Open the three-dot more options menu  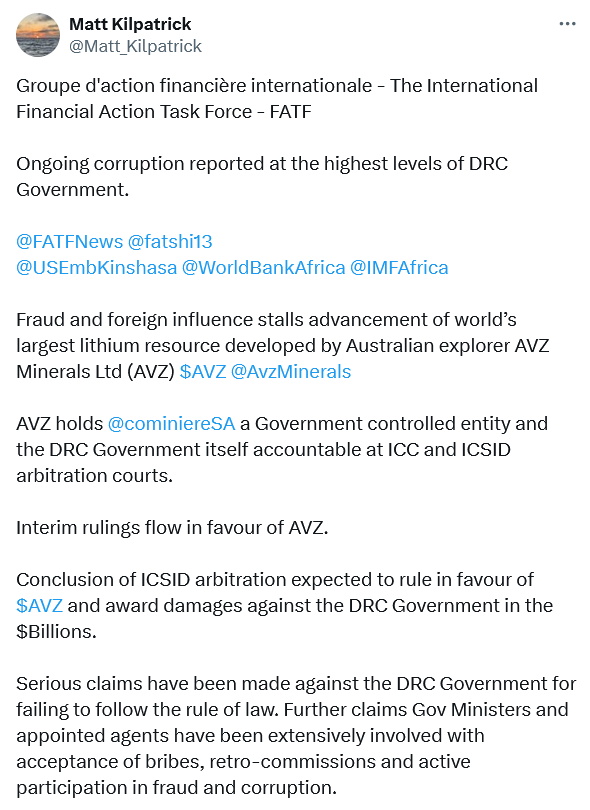tap(567, 24)
